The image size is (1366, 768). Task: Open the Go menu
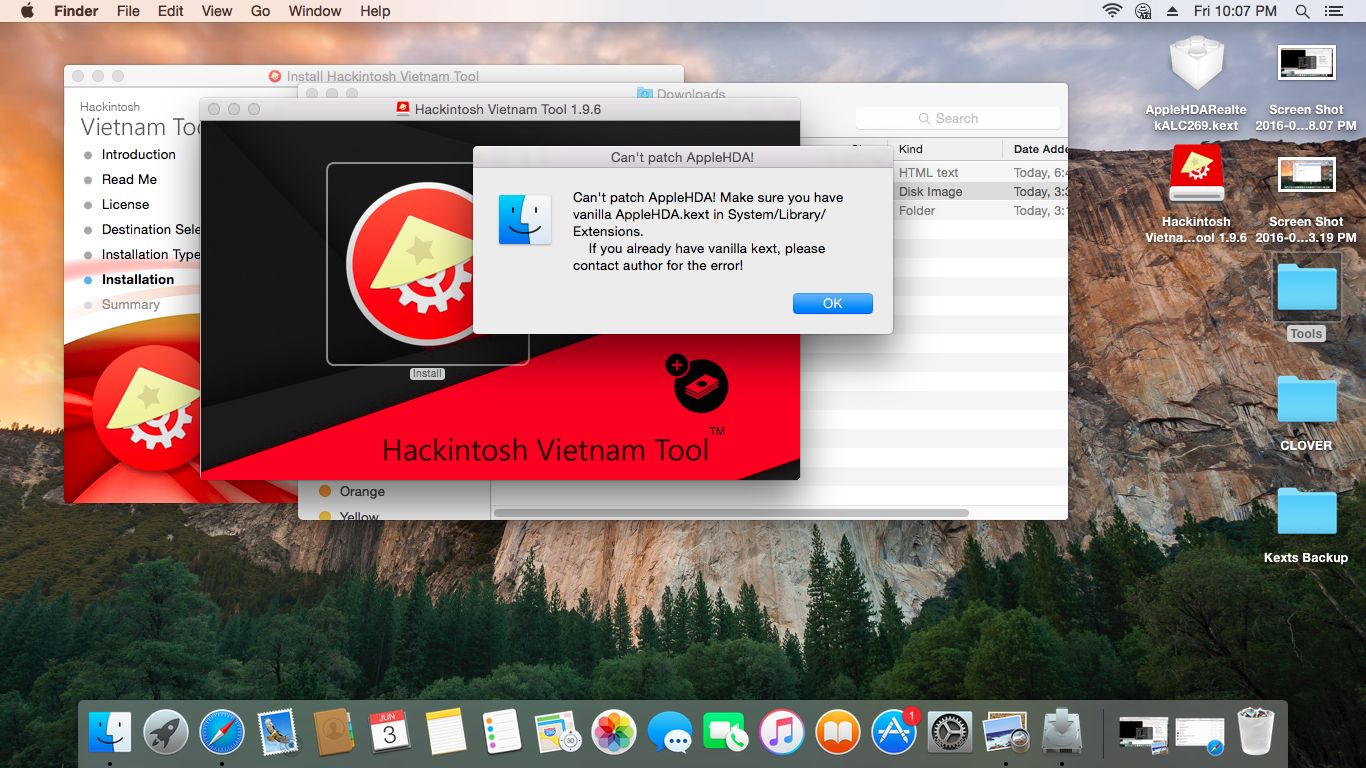pyautogui.click(x=261, y=11)
